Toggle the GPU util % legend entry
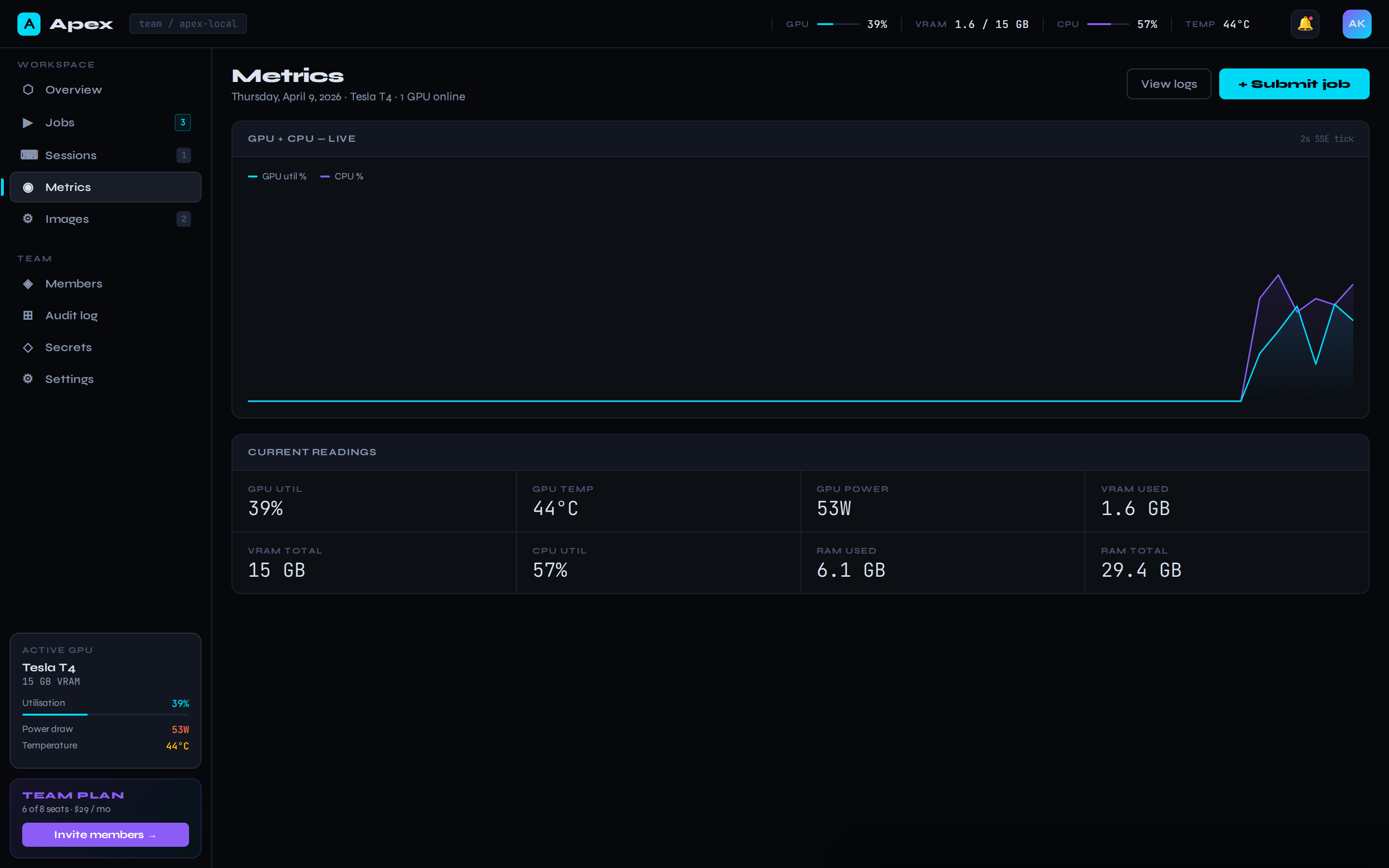1389x868 pixels. click(x=277, y=176)
